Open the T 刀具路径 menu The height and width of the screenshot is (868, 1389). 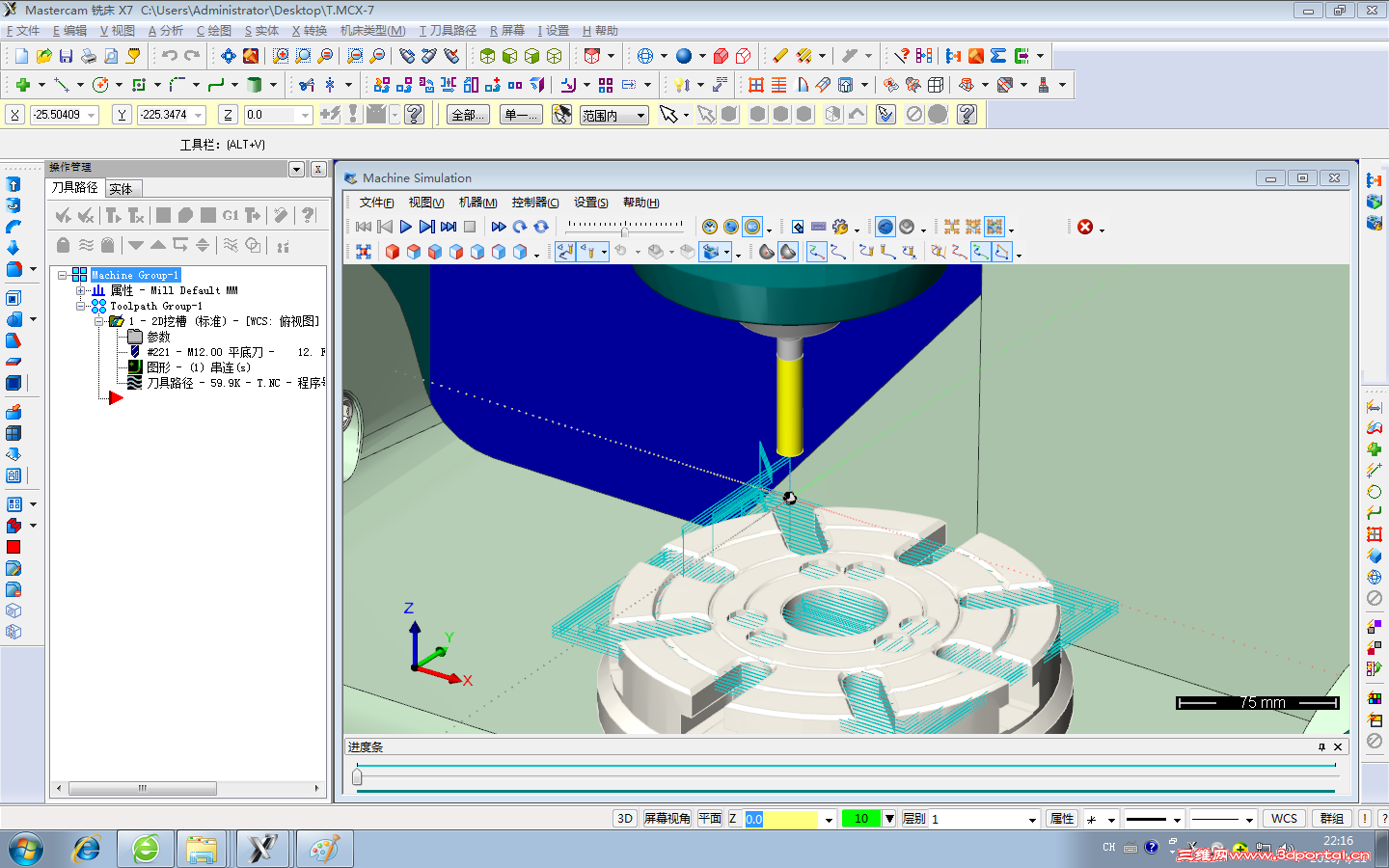(448, 31)
